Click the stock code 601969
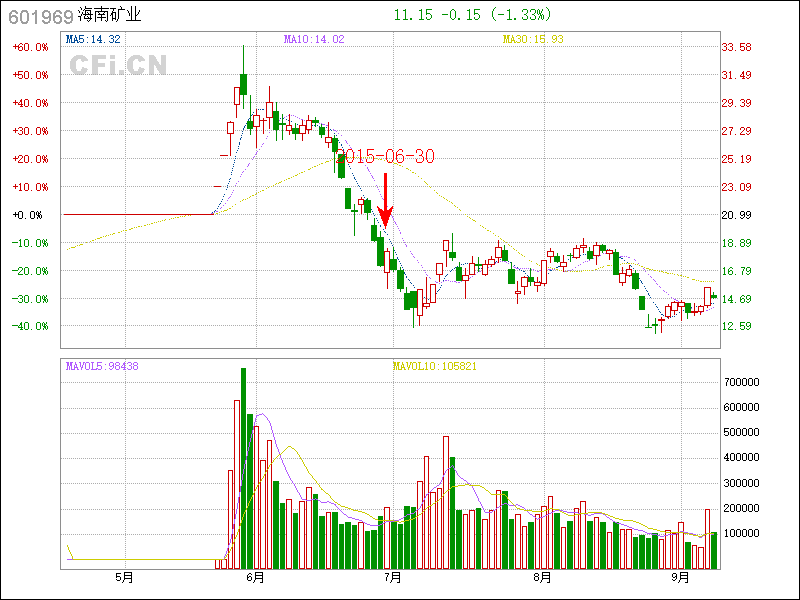Image resolution: width=800 pixels, height=600 pixels. point(36,16)
